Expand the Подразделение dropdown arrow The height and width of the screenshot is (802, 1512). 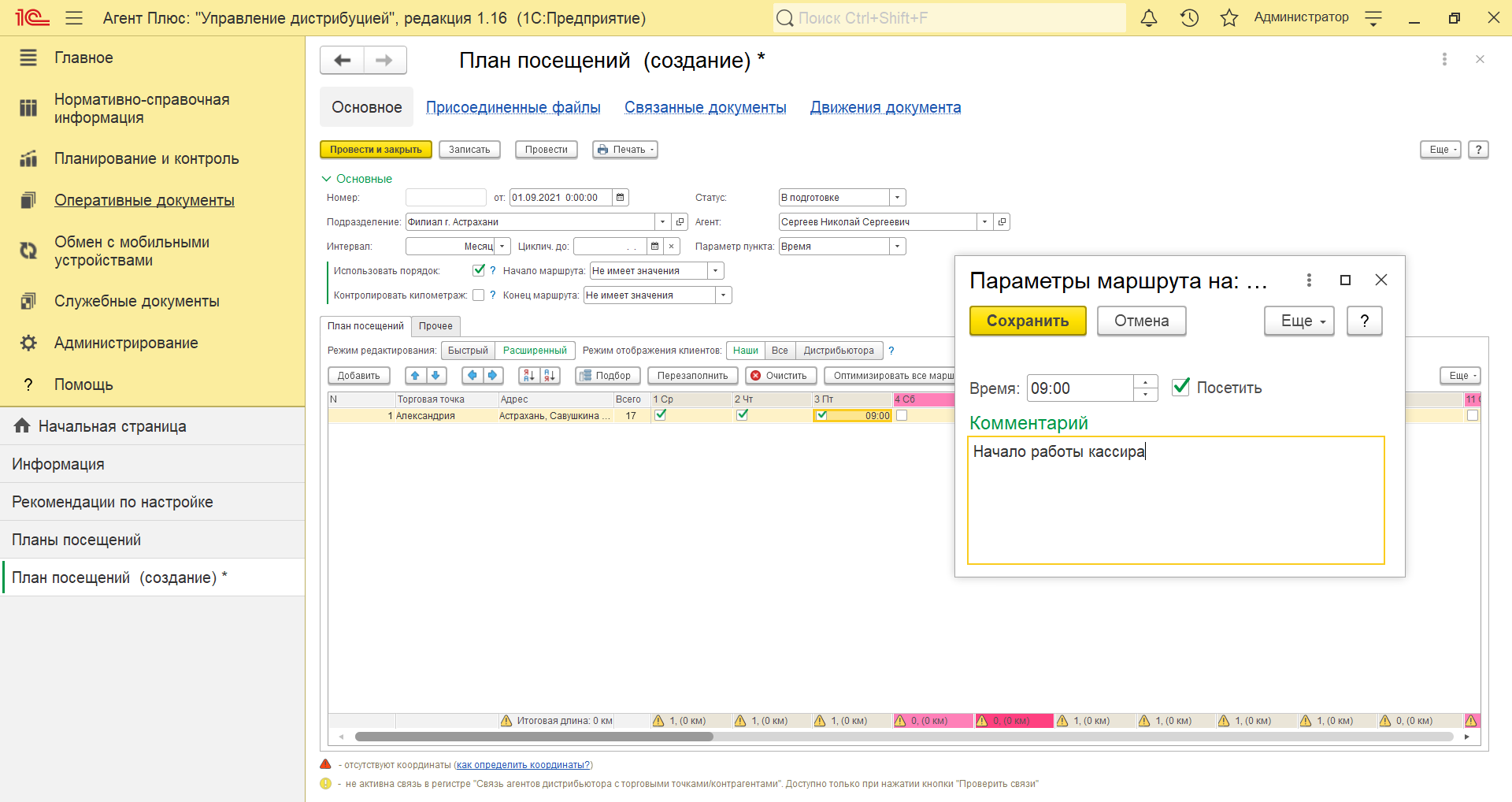pos(663,222)
